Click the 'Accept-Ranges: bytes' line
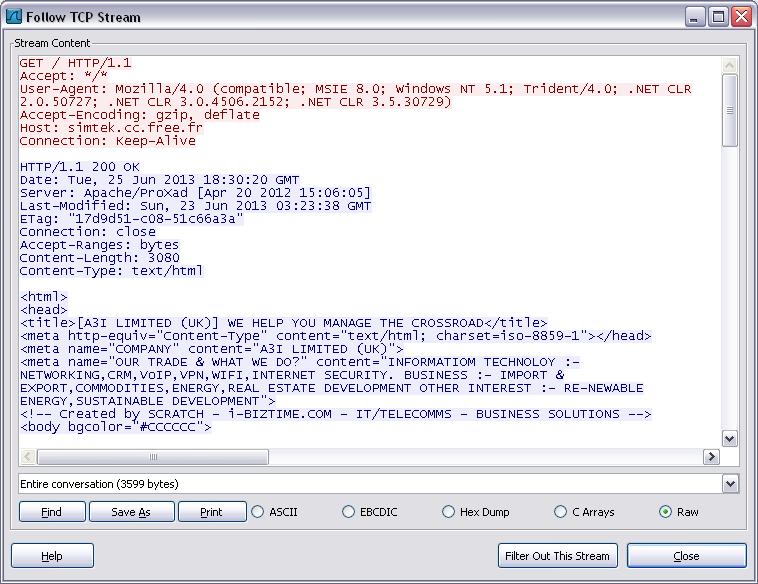Image resolution: width=758 pixels, height=584 pixels. click(99, 245)
